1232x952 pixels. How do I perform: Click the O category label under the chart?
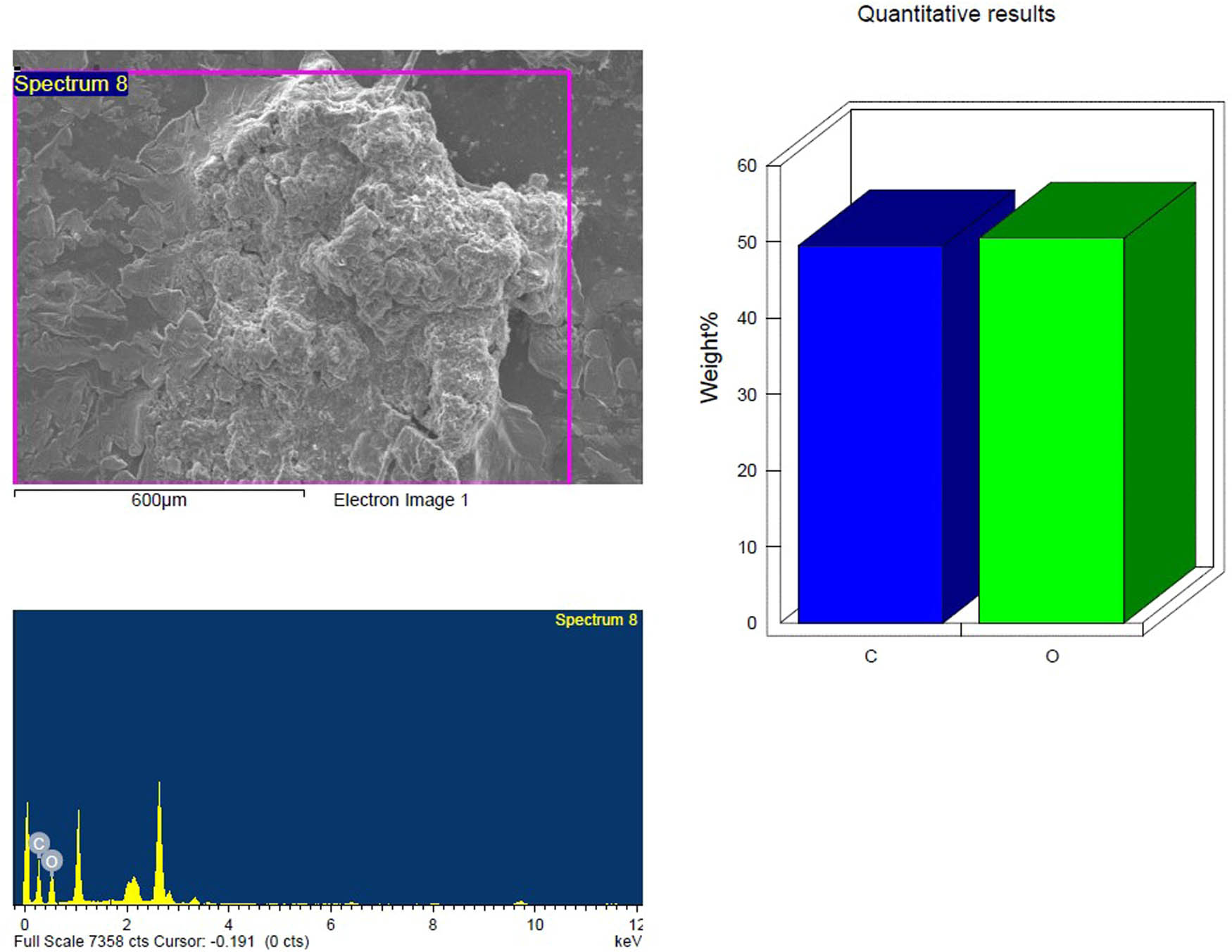pos(1052,656)
